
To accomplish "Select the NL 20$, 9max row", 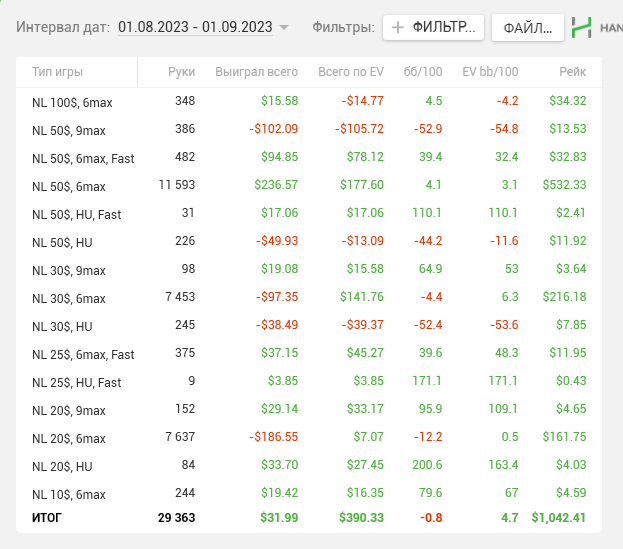I will click(x=309, y=410).
